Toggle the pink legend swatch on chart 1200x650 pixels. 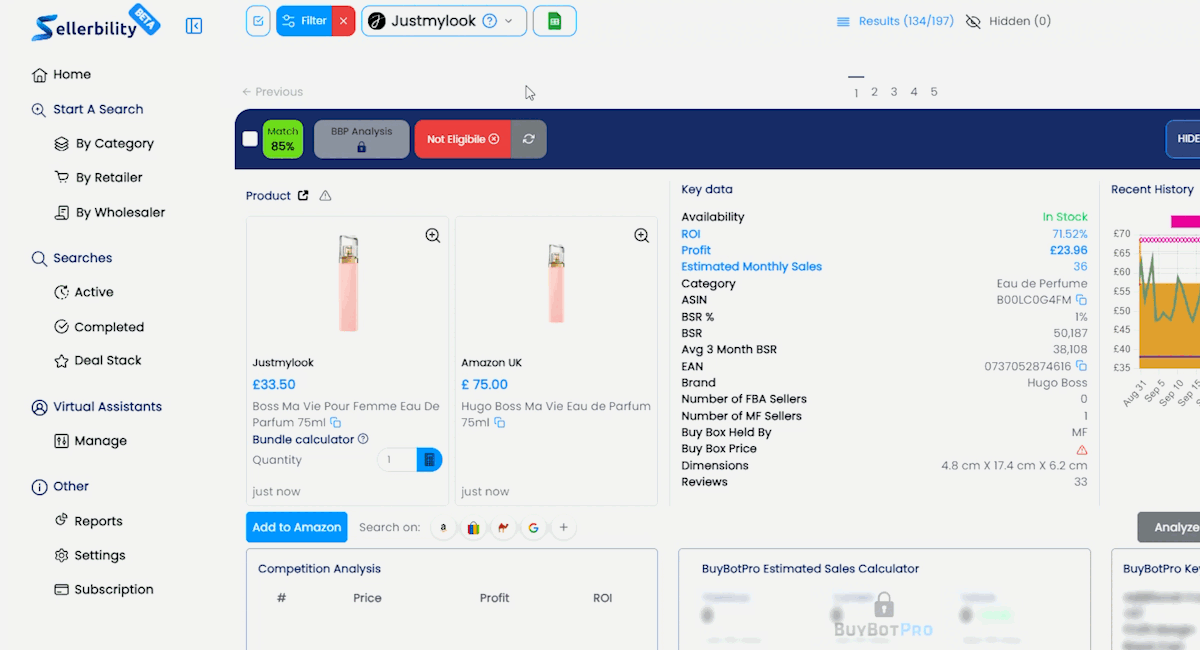tap(1186, 221)
